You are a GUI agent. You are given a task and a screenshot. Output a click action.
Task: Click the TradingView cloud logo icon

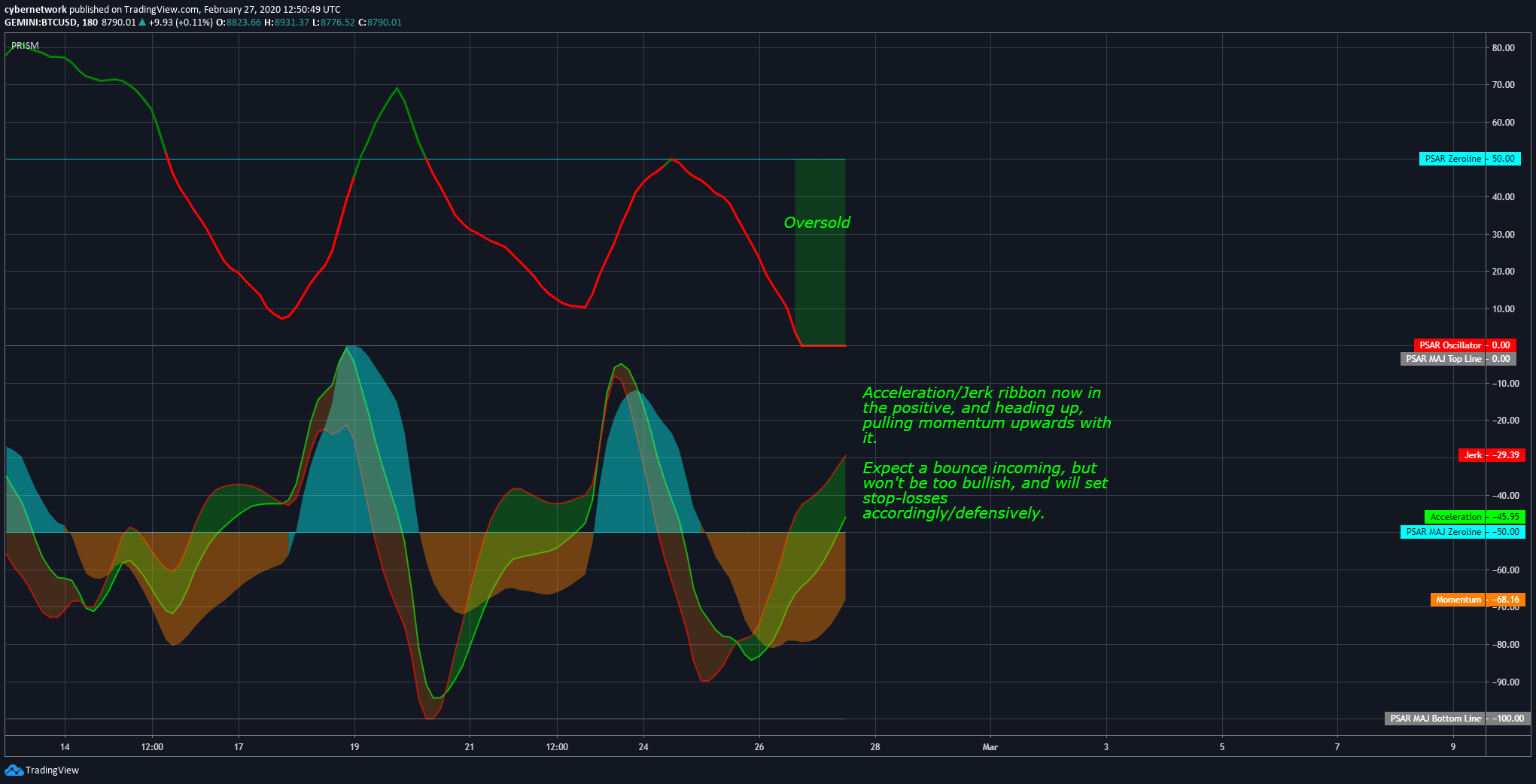[14, 770]
